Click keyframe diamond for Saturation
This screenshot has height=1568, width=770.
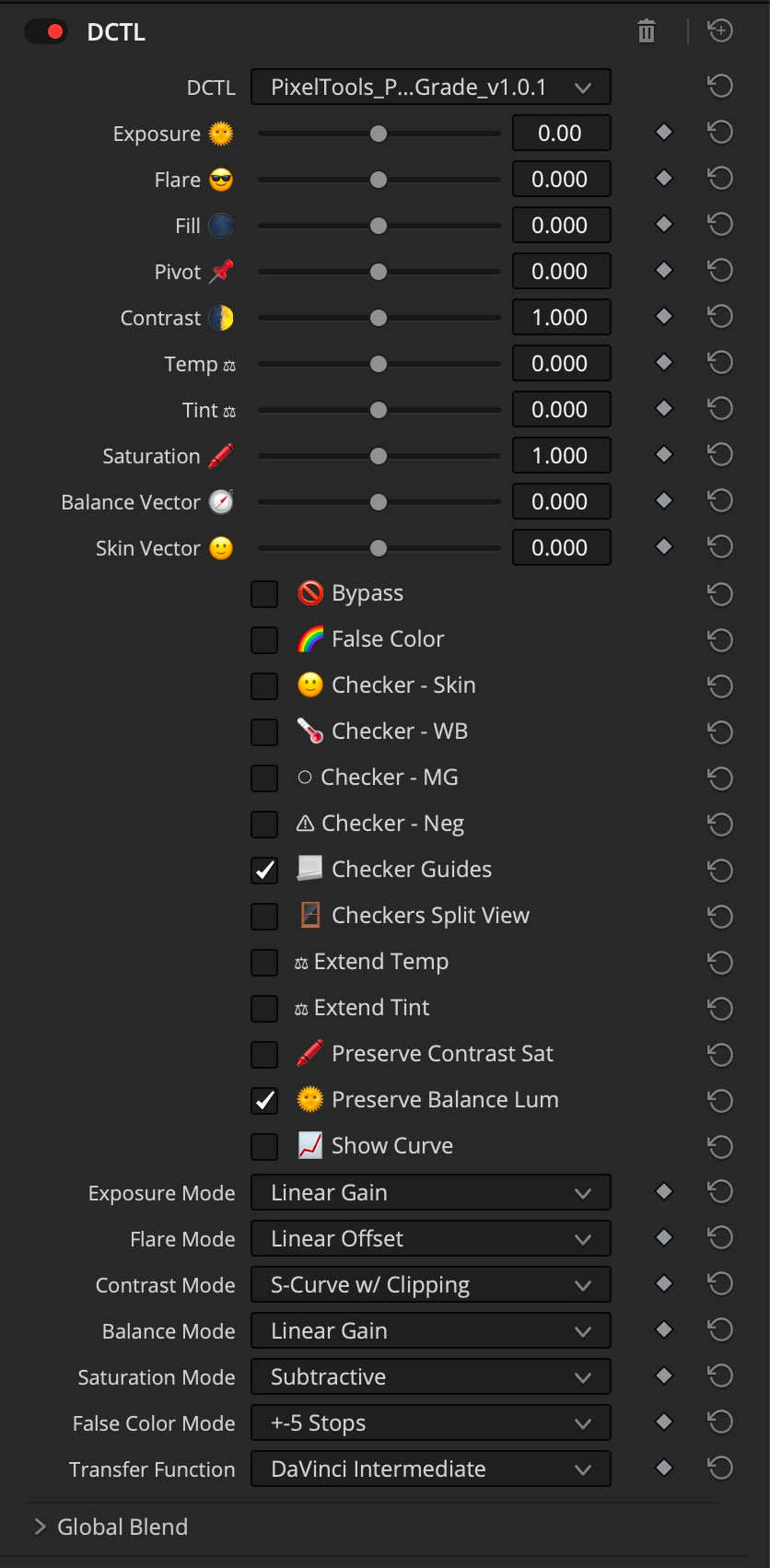(x=663, y=455)
